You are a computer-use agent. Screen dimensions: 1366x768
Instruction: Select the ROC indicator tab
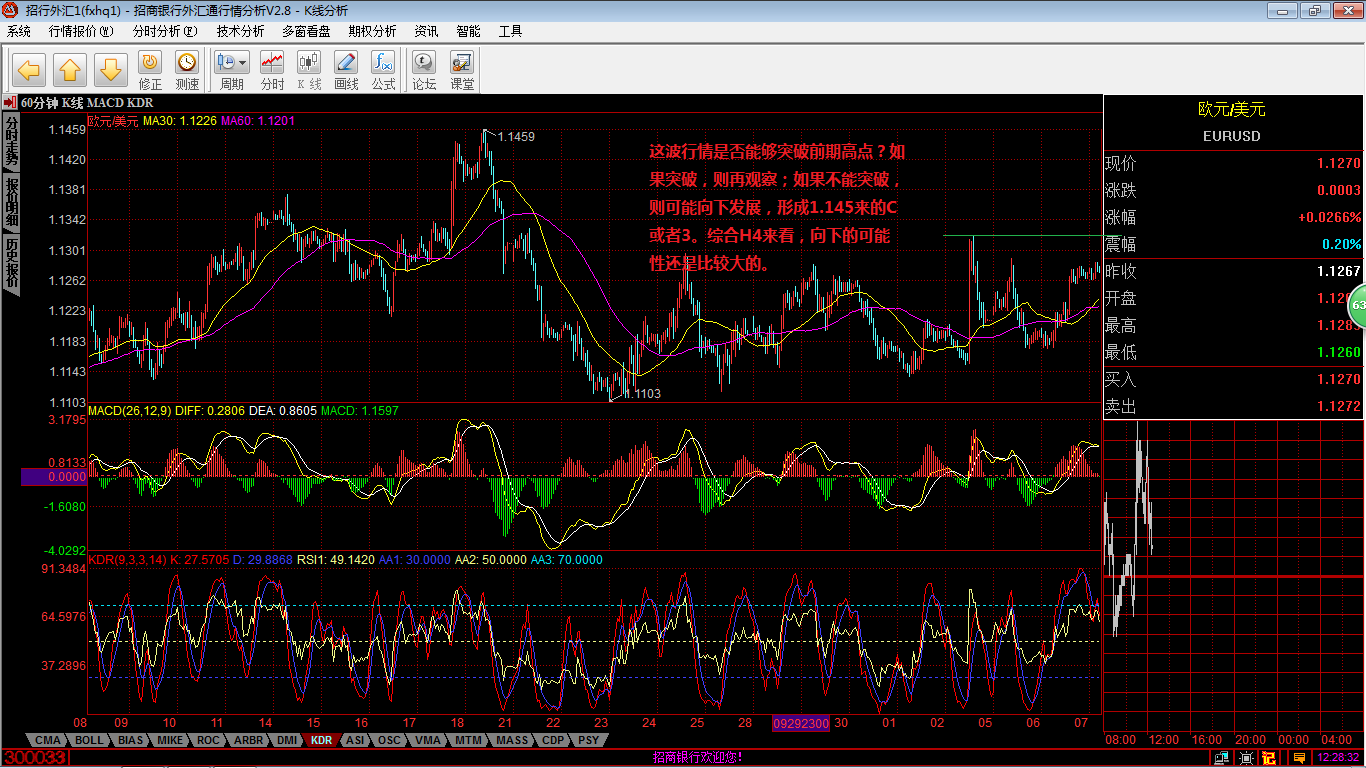coord(208,740)
